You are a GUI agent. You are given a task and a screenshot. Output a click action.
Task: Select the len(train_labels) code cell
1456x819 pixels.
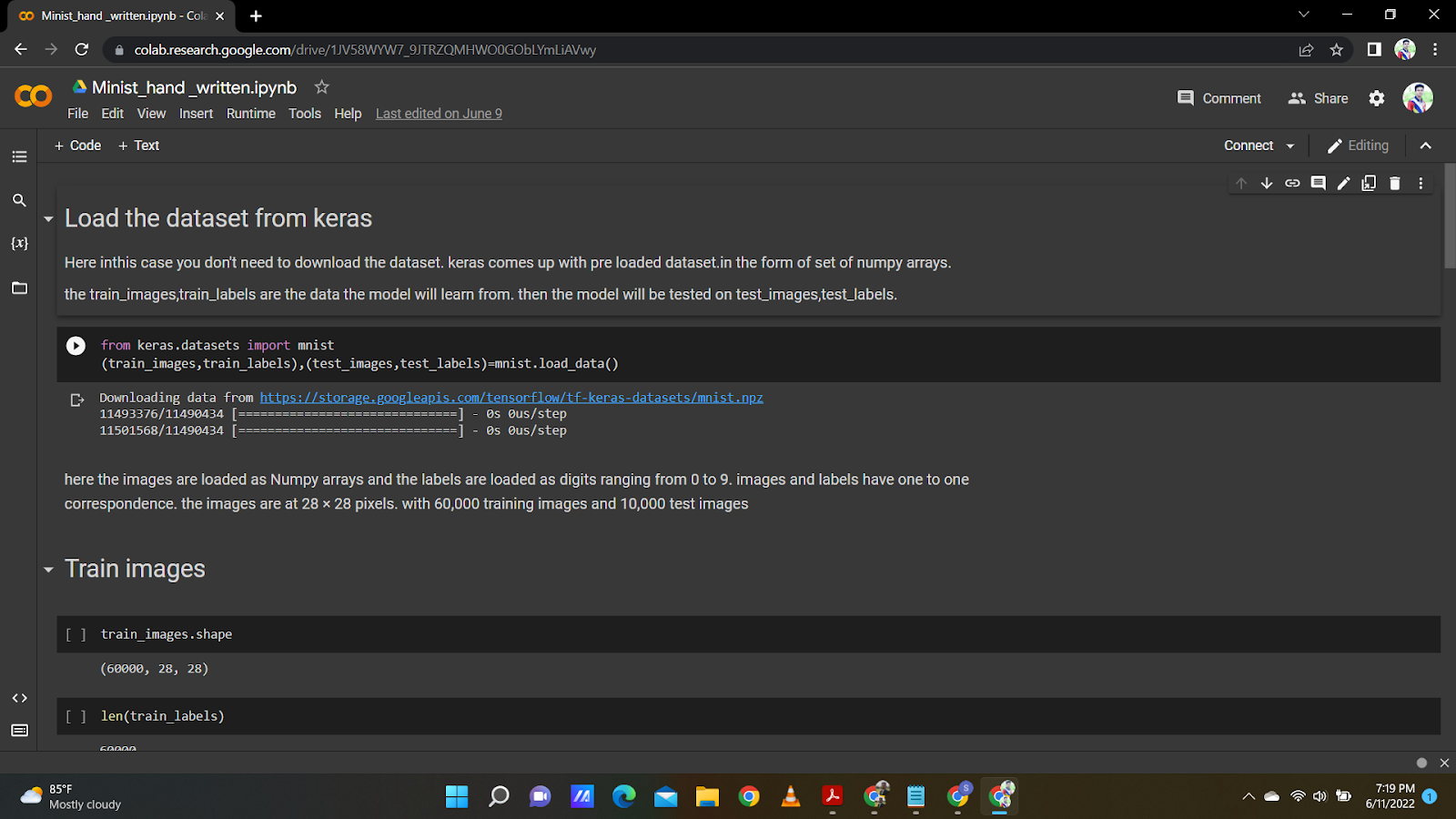point(748,716)
